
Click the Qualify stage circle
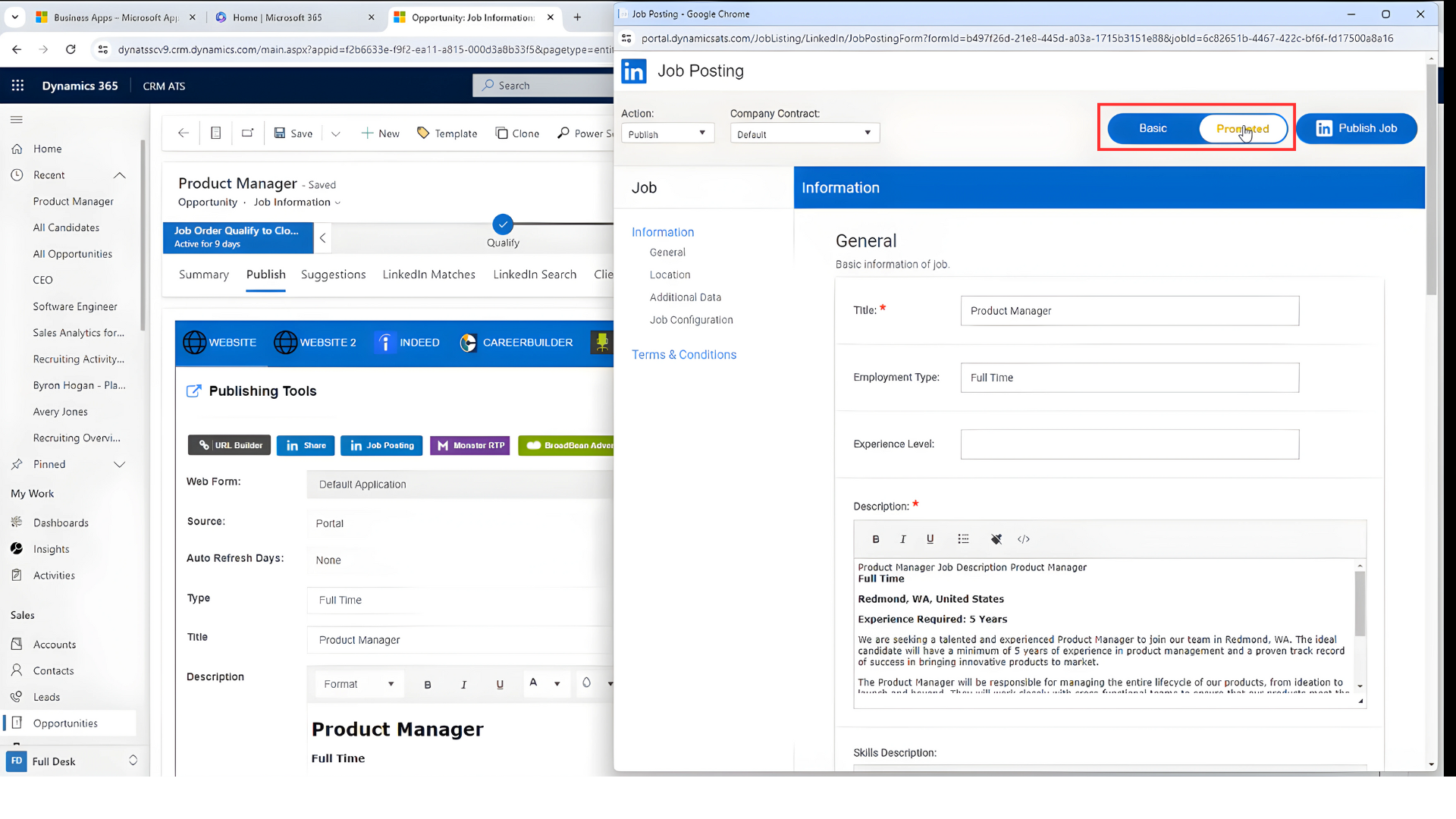[503, 225]
